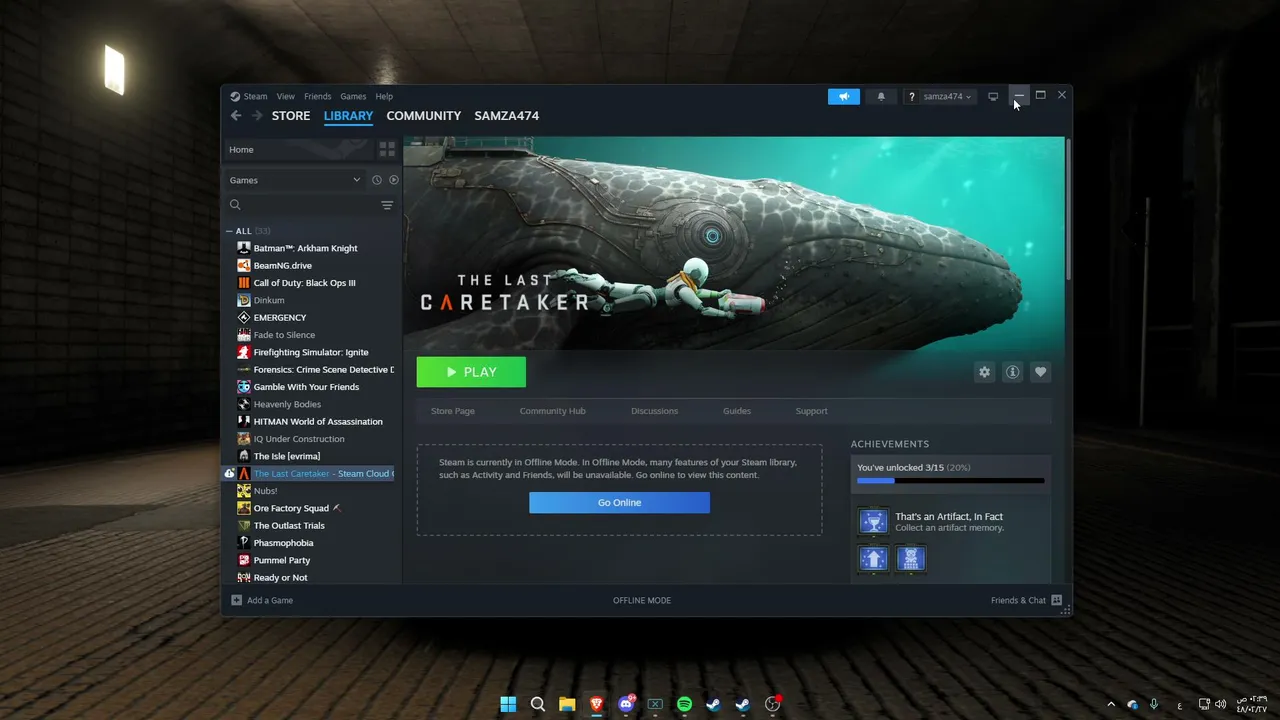
Task: Click the library search input field
Action: click(x=310, y=205)
